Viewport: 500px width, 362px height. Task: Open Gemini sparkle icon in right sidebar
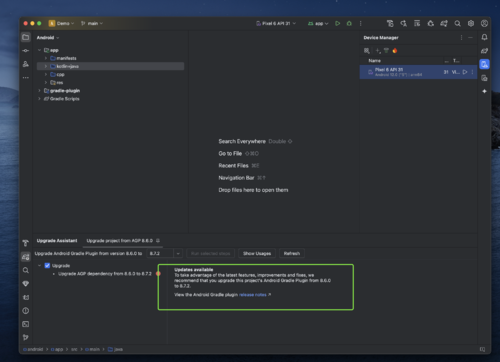[484, 91]
